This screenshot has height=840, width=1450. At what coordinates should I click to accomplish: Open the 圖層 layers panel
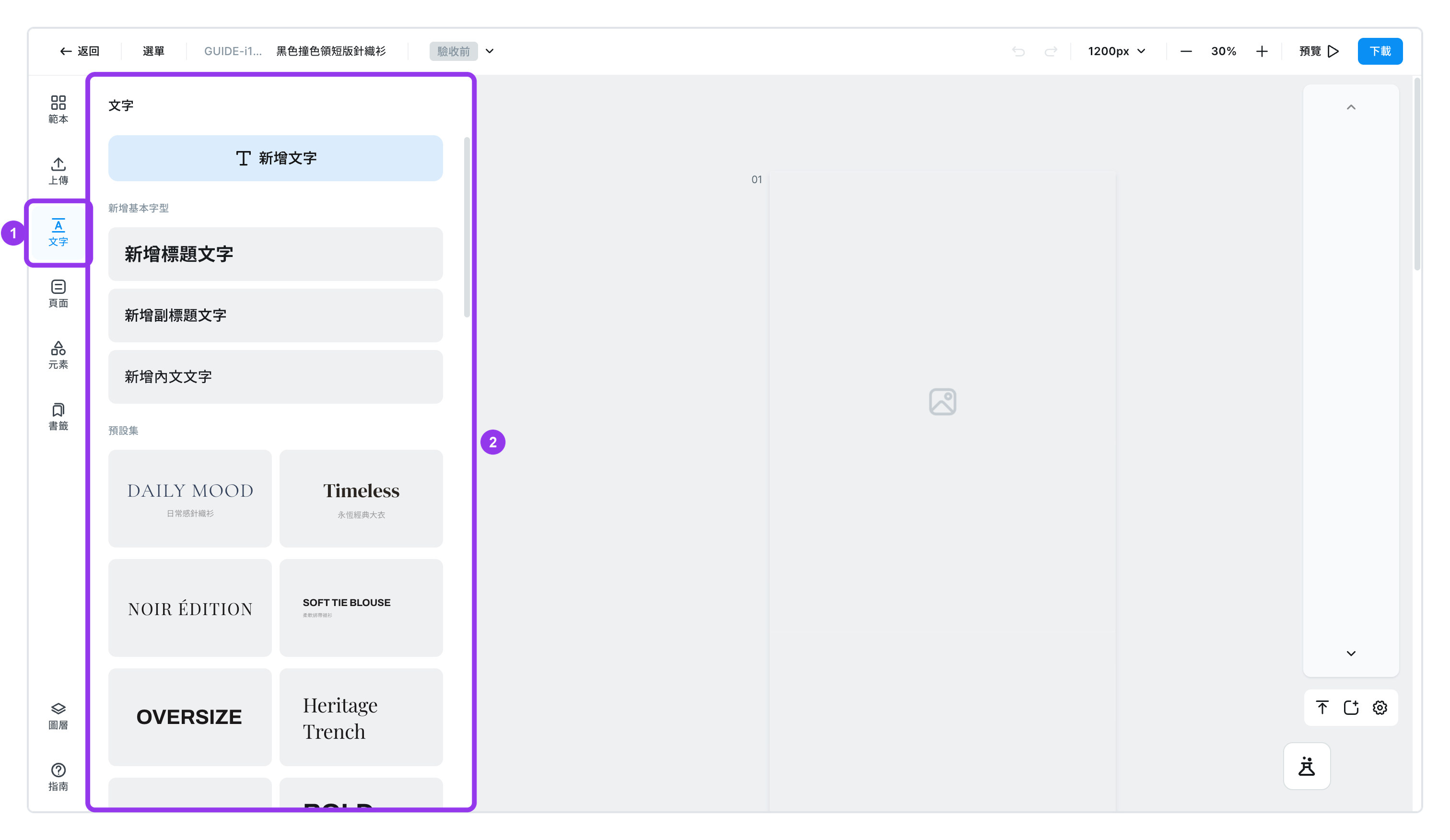[x=58, y=716]
